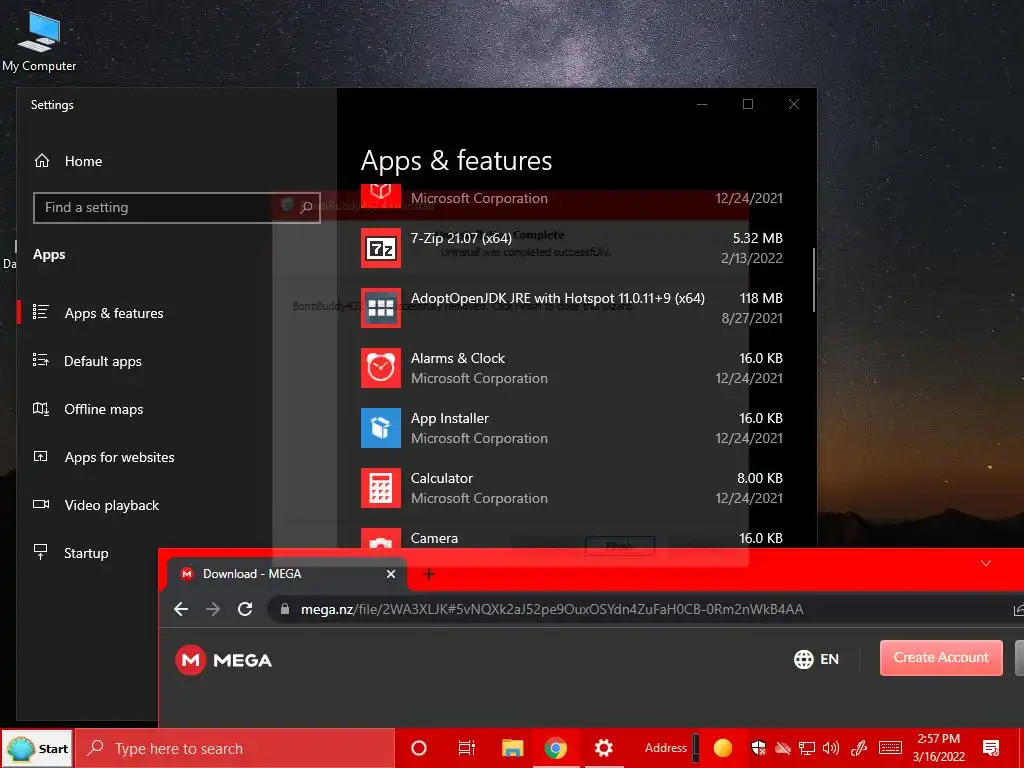
Task: Switch to Settings gear on taskbar
Action: [603, 748]
